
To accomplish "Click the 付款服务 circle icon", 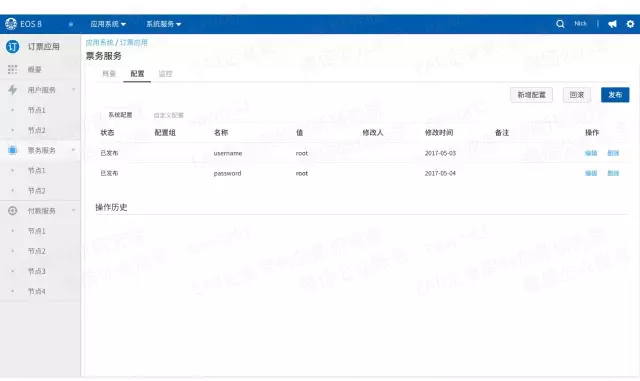I will 13,211.
